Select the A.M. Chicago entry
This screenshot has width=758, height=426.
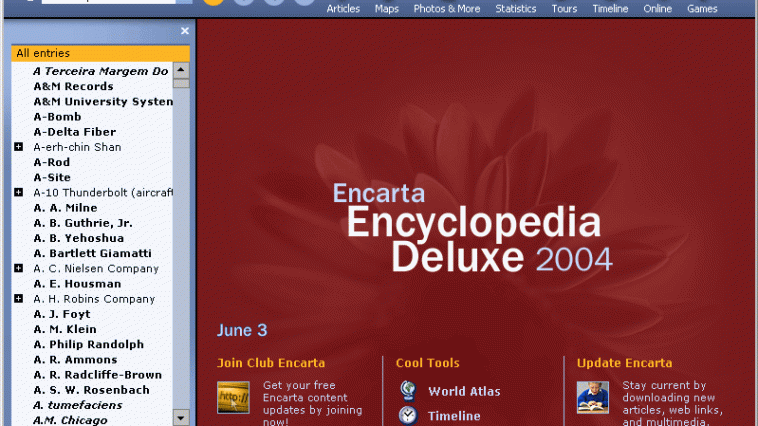coord(70,420)
